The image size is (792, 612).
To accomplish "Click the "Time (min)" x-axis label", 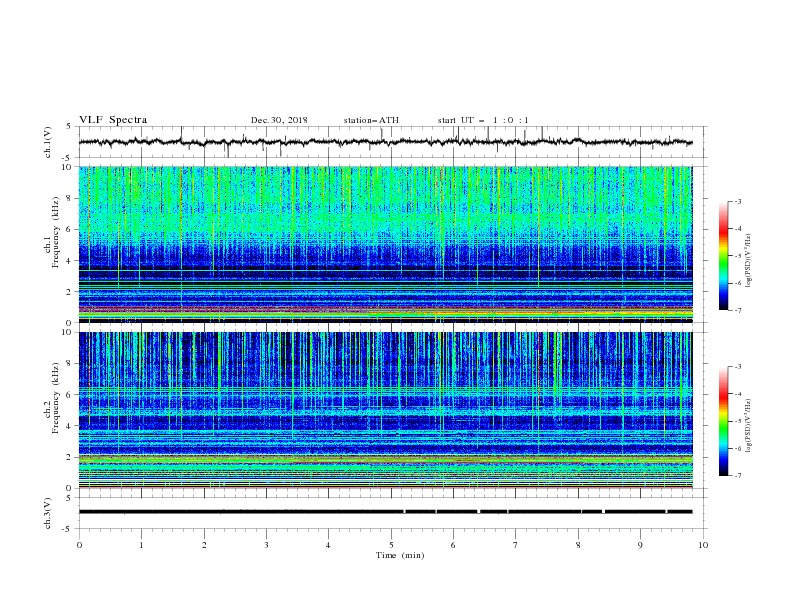I will pyautogui.click(x=400, y=555).
